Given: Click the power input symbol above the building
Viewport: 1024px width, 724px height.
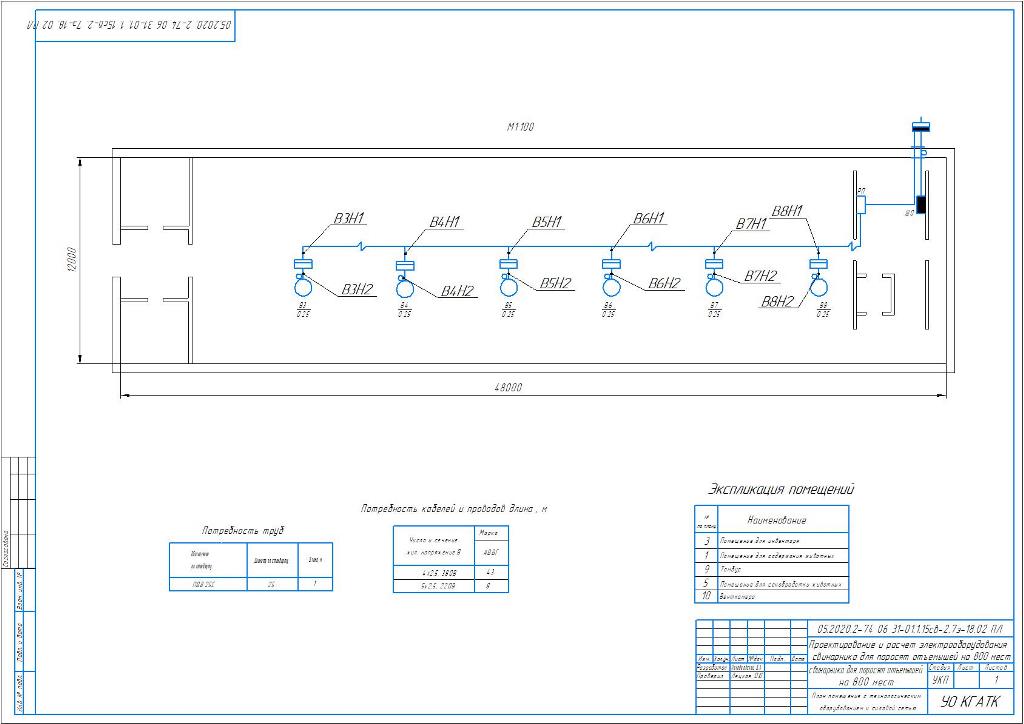Looking at the screenshot, I should [921, 127].
